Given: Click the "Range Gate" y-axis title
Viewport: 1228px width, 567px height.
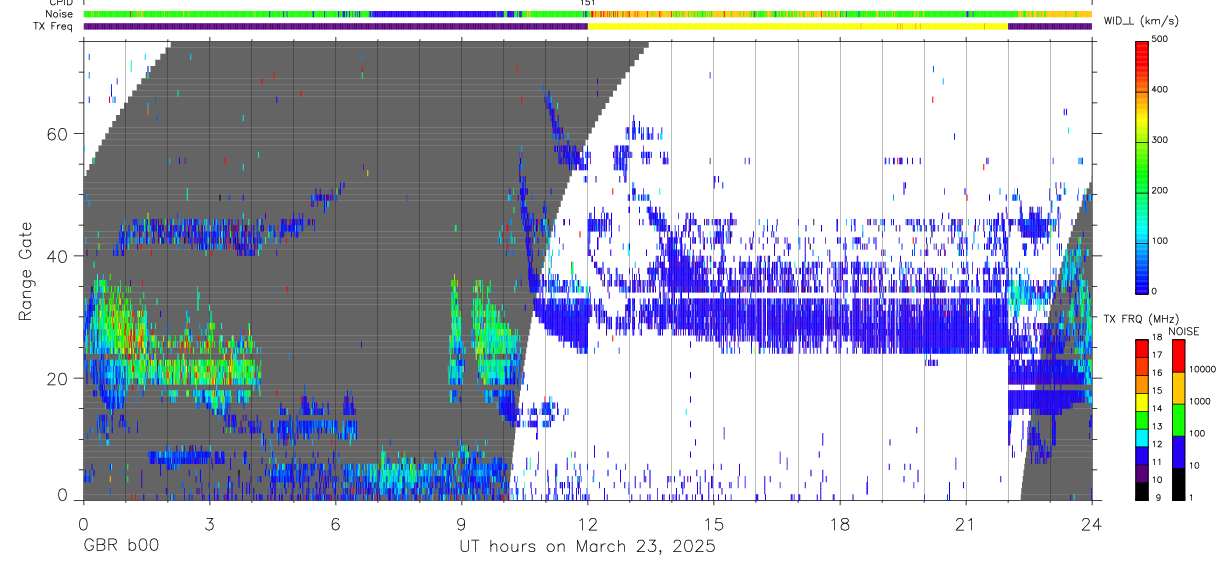Looking at the screenshot, I should click(27, 270).
